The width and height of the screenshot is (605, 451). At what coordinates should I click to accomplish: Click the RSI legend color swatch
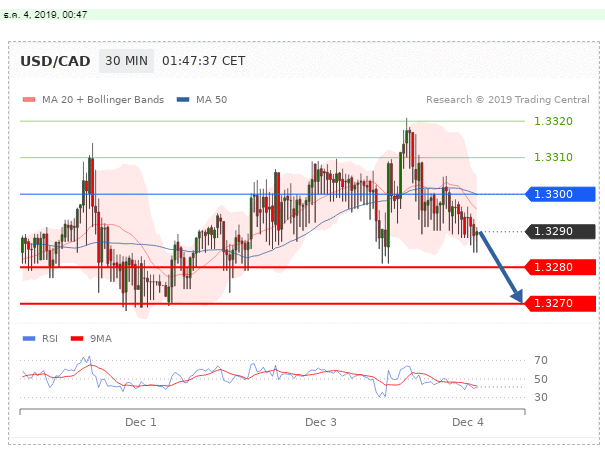(29, 339)
